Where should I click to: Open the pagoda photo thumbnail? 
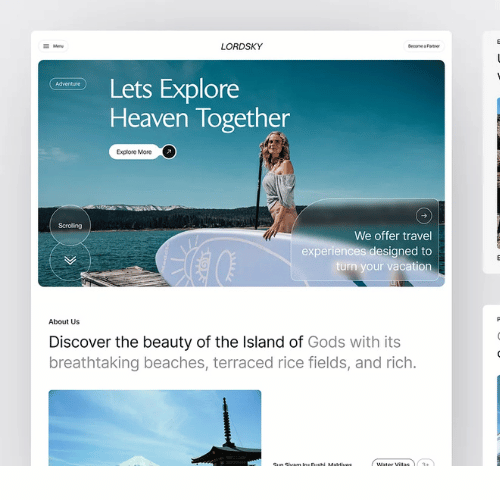click(x=155, y=428)
